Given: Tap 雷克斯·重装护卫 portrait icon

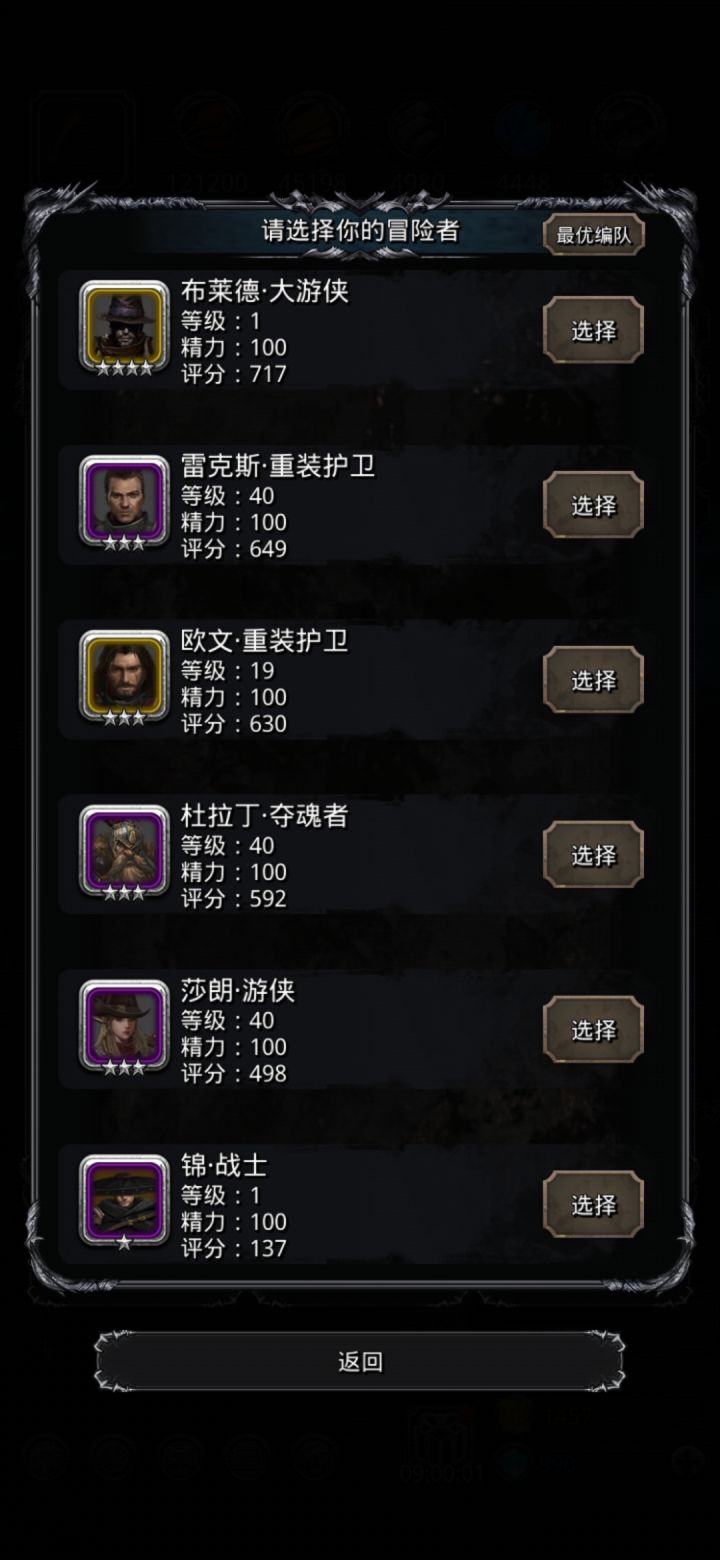Looking at the screenshot, I should pos(125,500).
